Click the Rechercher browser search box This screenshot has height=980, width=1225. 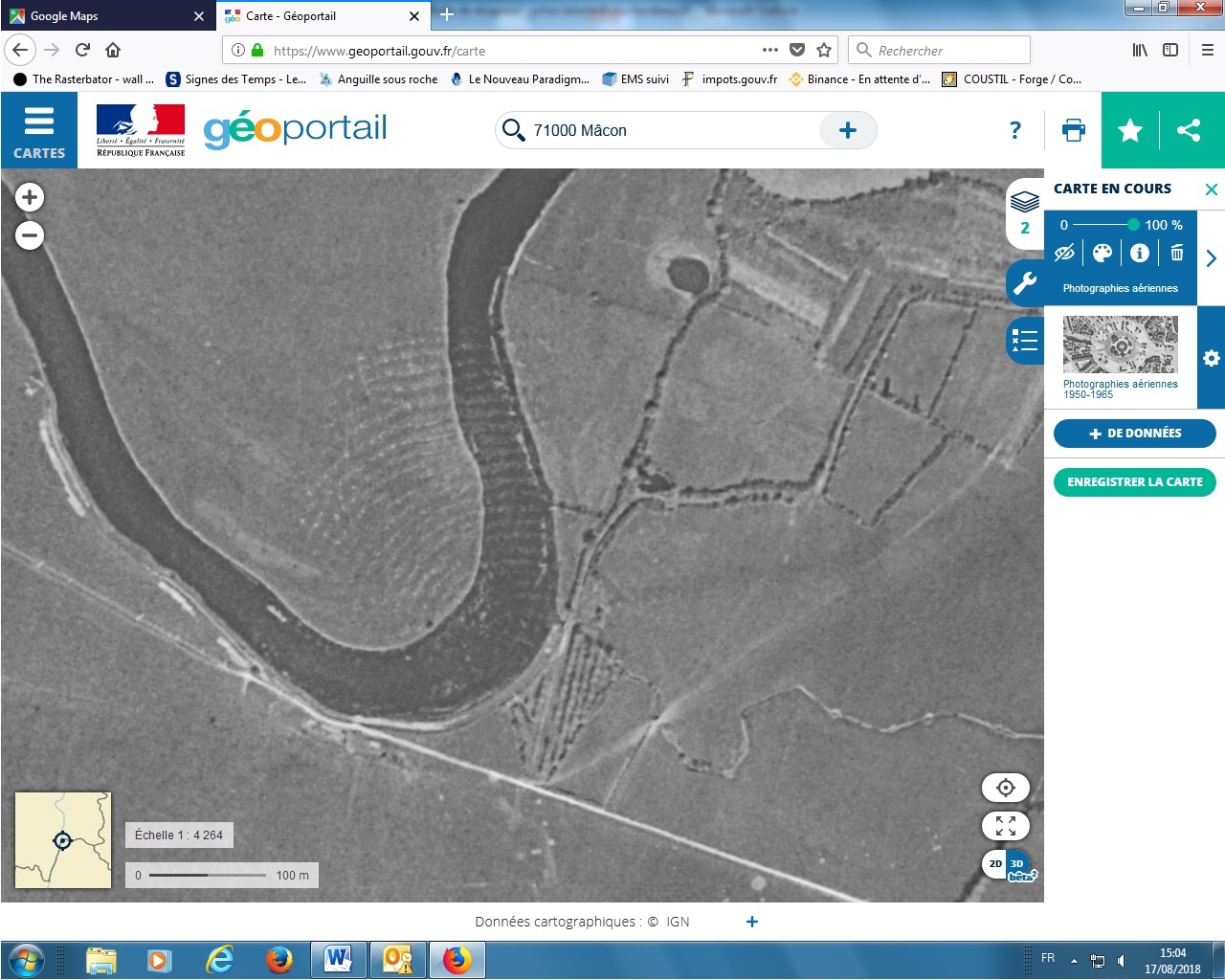[x=939, y=50]
